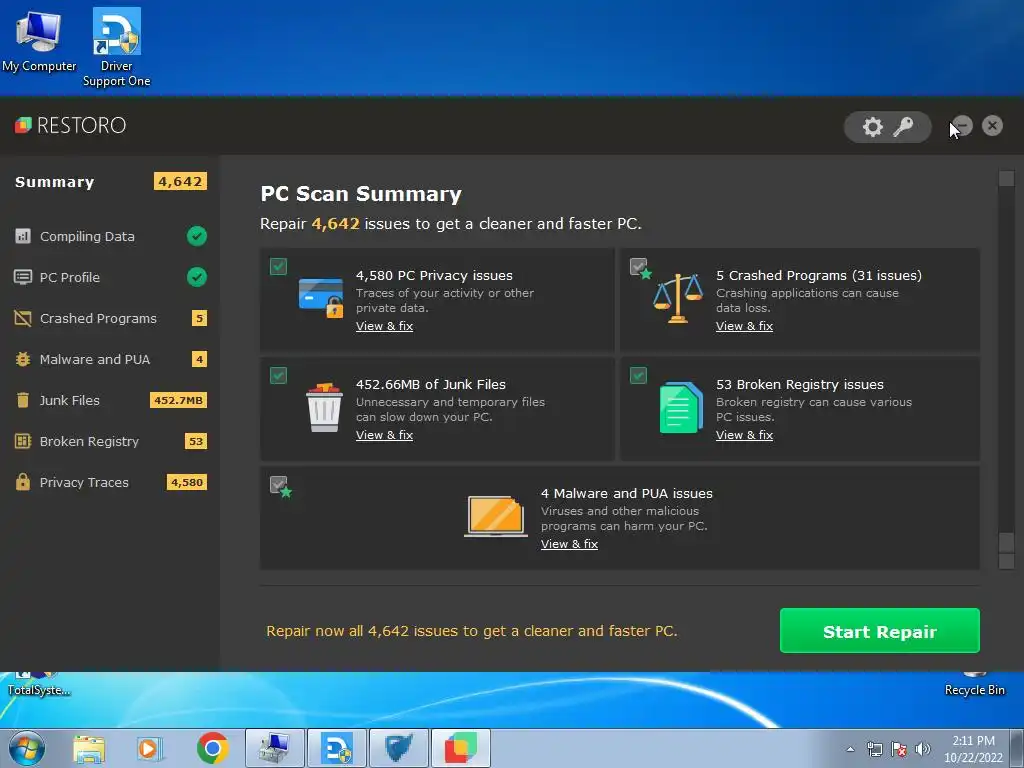Open media player taskbar icon
Screen dimensions: 1024x768
click(x=150, y=749)
